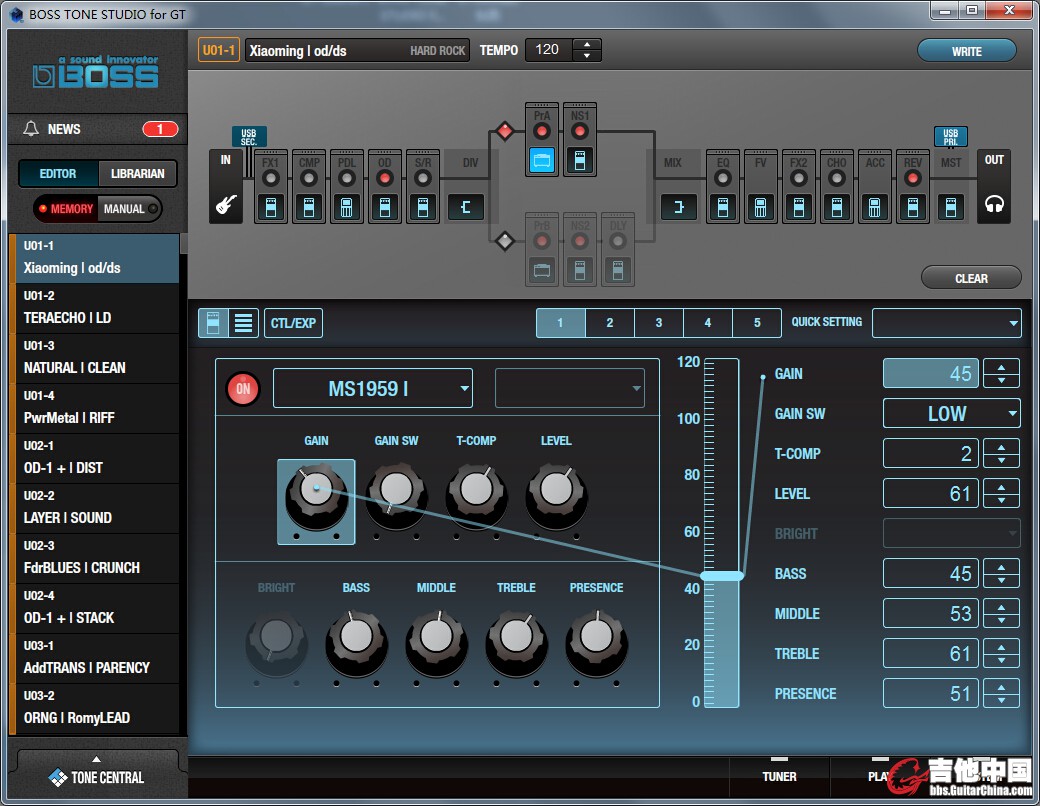The height and width of the screenshot is (806, 1040).
Task: Select the PrA preamp A block
Action: point(542,139)
